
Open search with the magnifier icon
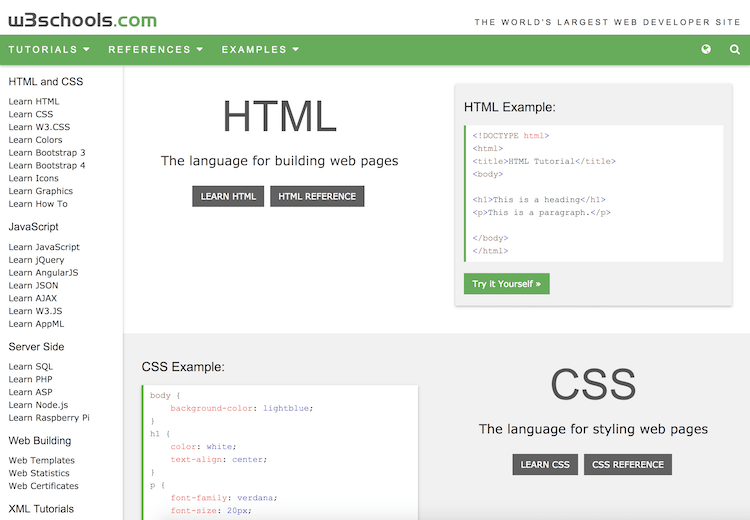(x=735, y=49)
